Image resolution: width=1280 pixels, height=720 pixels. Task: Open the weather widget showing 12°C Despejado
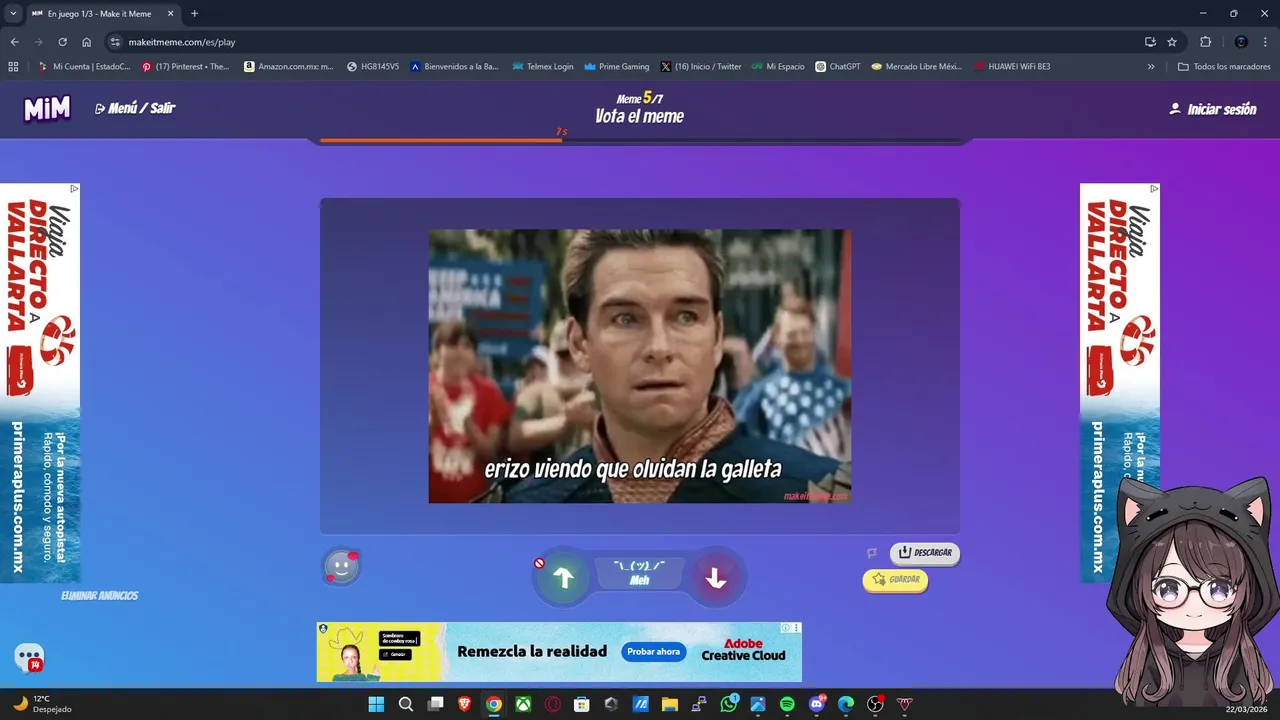tap(42, 704)
